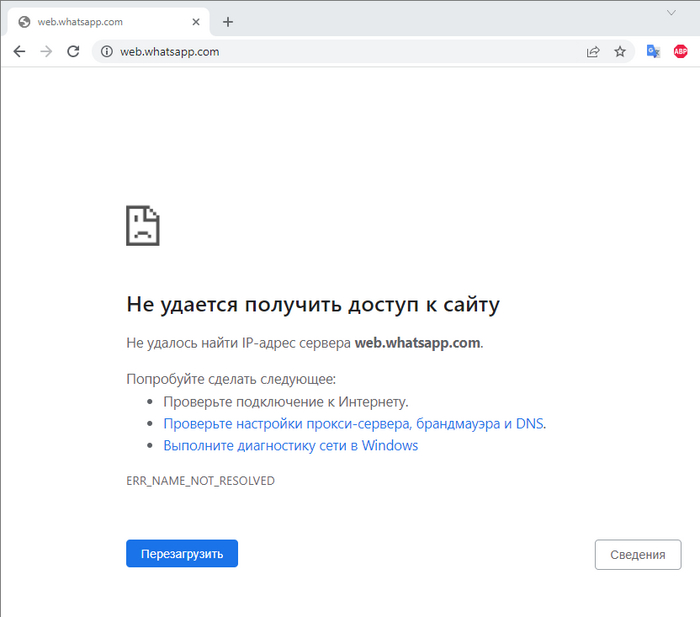Reload the page using the toolbar refresh icon

point(73,52)
